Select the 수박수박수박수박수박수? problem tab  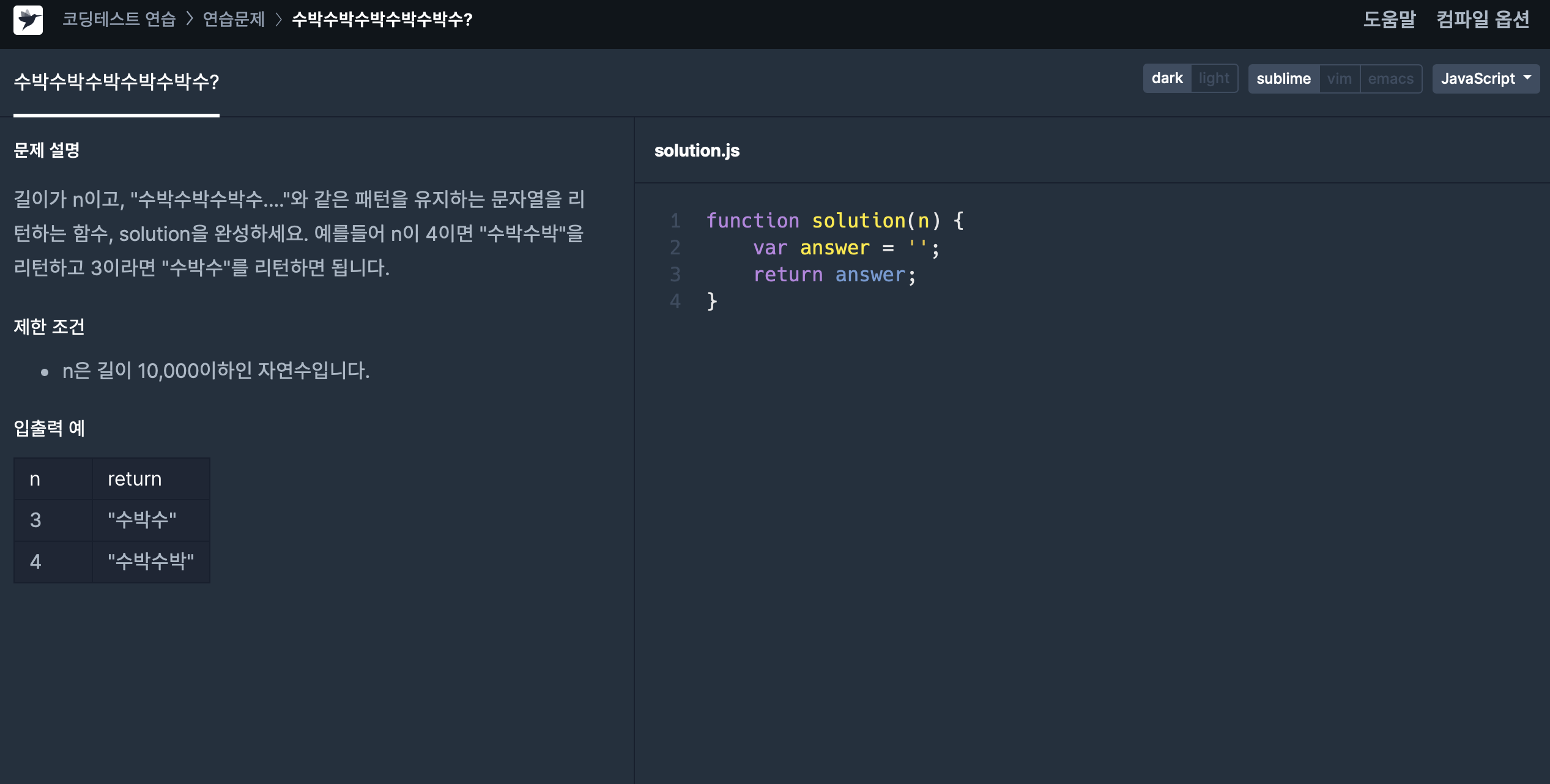click(116, 81)
